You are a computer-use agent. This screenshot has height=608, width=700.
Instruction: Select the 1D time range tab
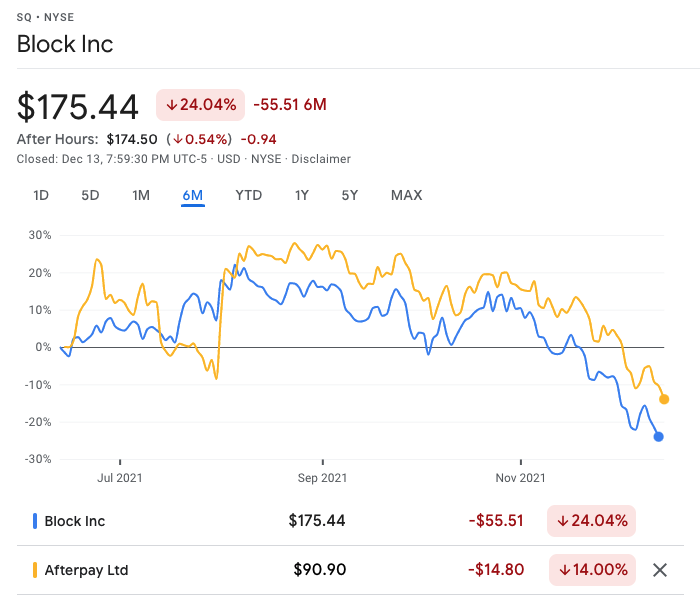(x=41, y=195)
